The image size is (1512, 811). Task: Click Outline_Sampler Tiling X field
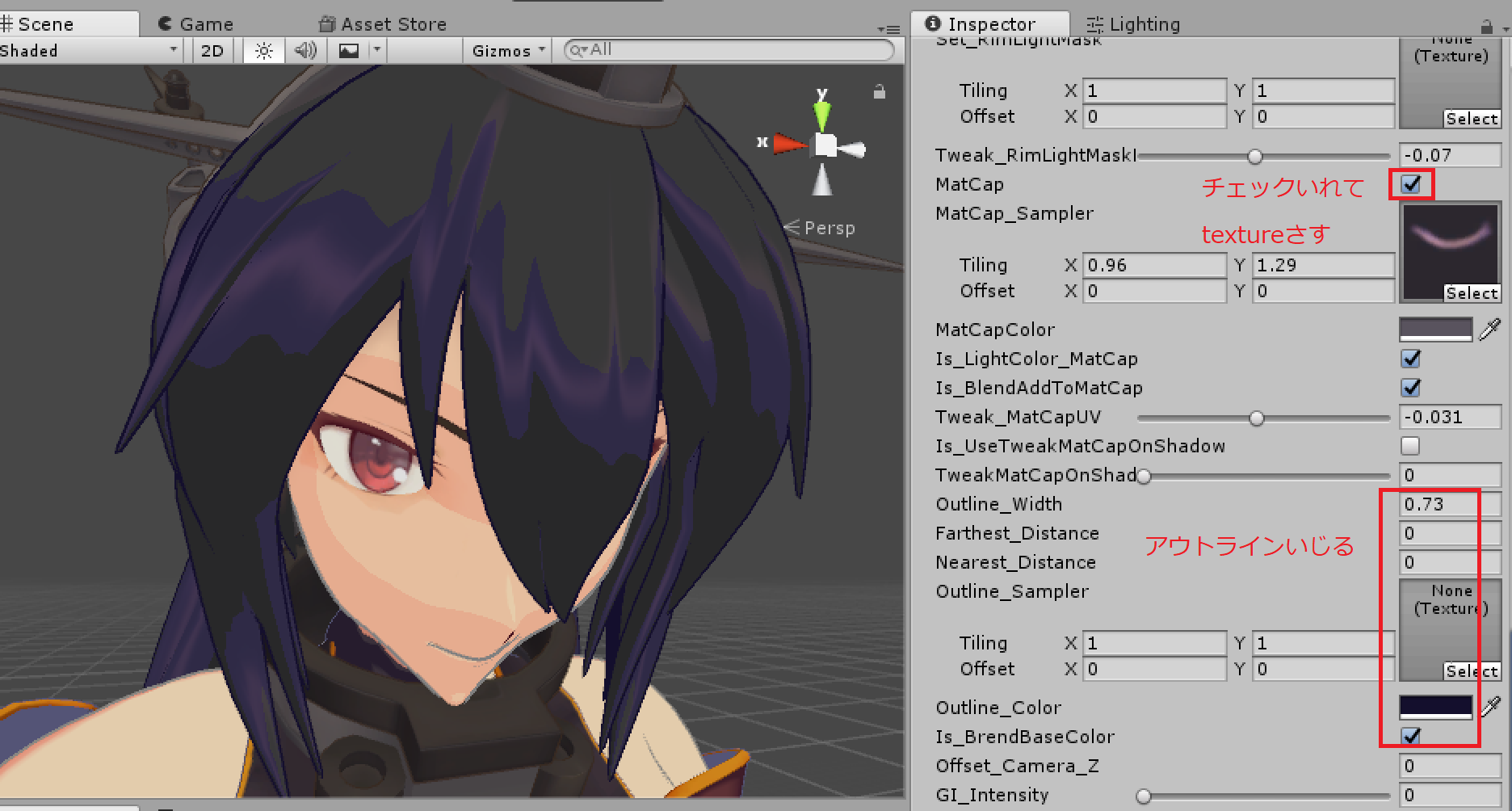click(1154, 643)
